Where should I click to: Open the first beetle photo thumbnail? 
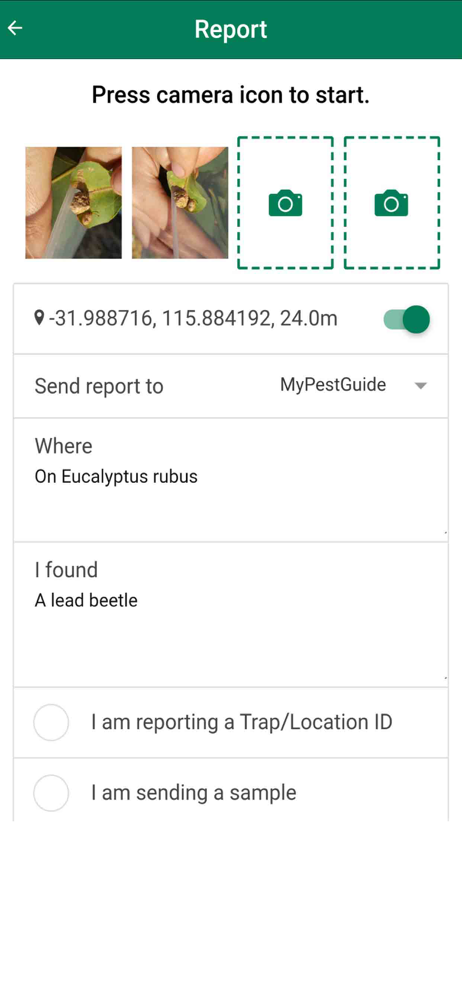[x=73, y=203]
